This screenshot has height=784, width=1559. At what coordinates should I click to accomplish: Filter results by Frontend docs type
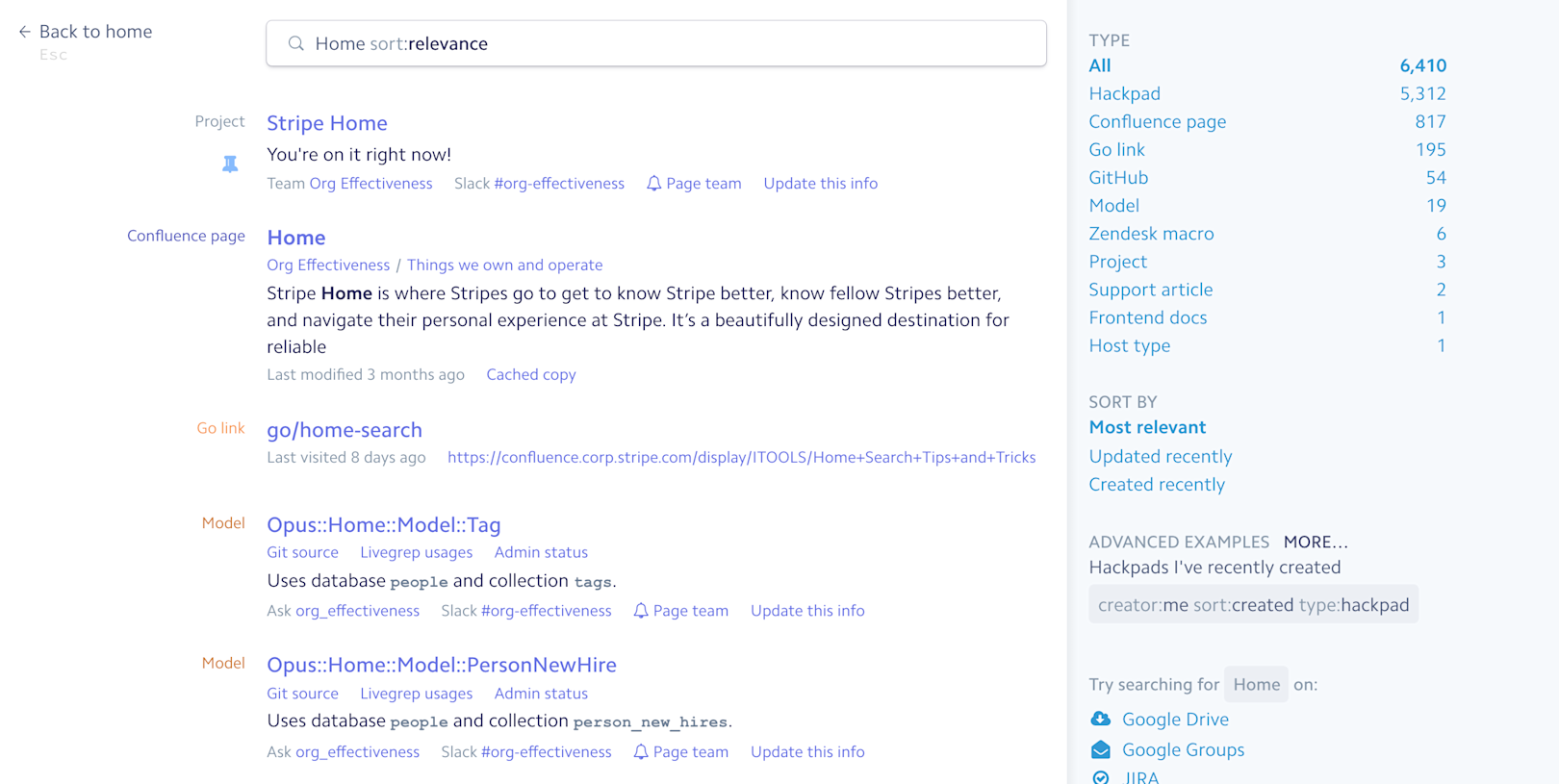tap(1147, 317)
